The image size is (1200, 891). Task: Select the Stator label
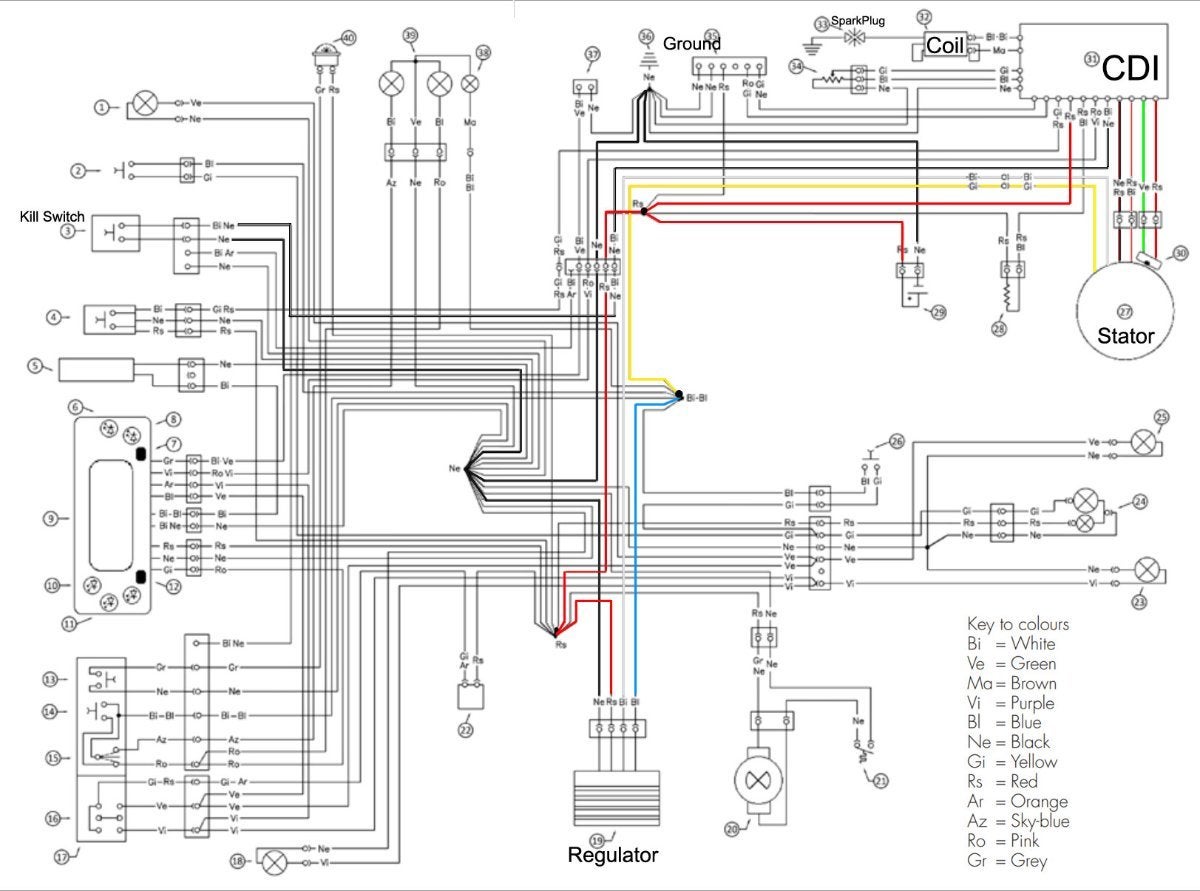[x=1125, y=337]
